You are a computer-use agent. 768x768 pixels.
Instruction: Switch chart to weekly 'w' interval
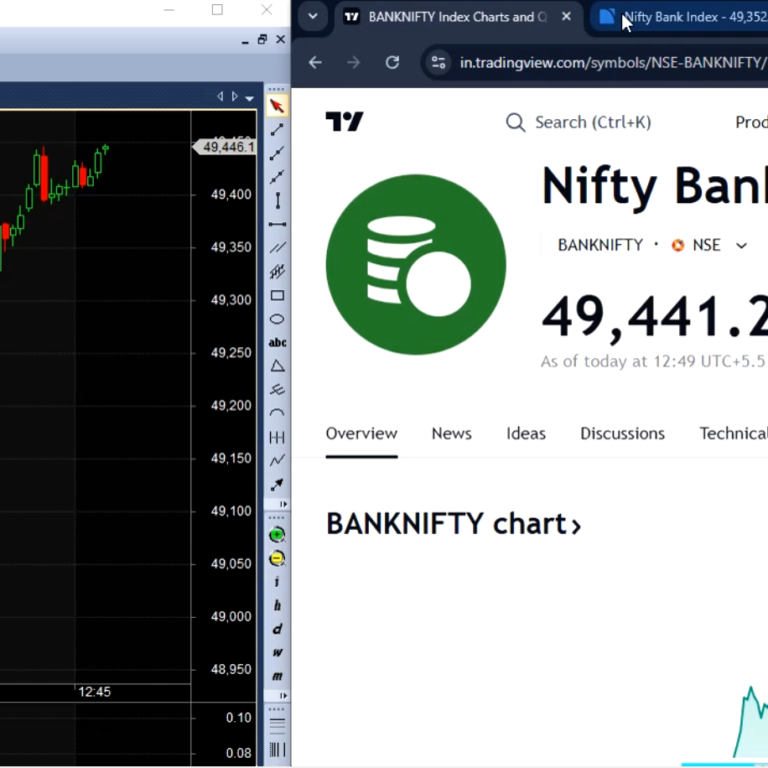(277, 652)
